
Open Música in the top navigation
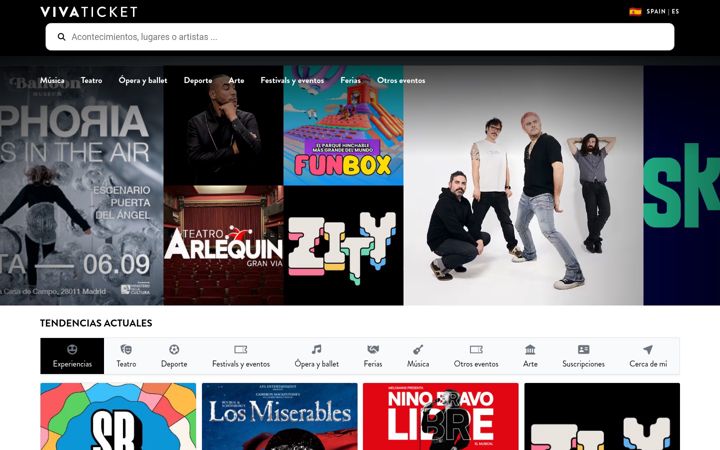click(x=52, y=80)
